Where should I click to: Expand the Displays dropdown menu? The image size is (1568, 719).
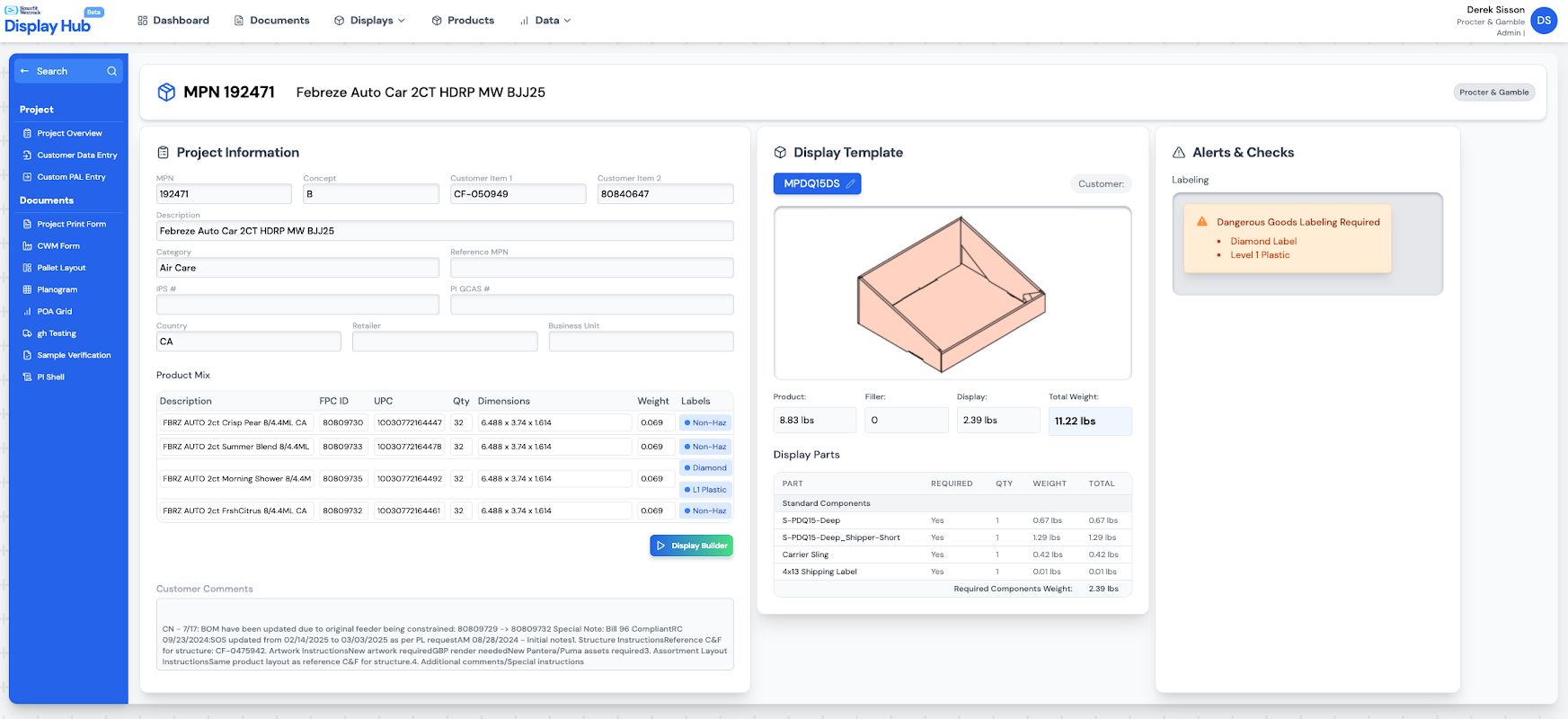tap(369, 21)
